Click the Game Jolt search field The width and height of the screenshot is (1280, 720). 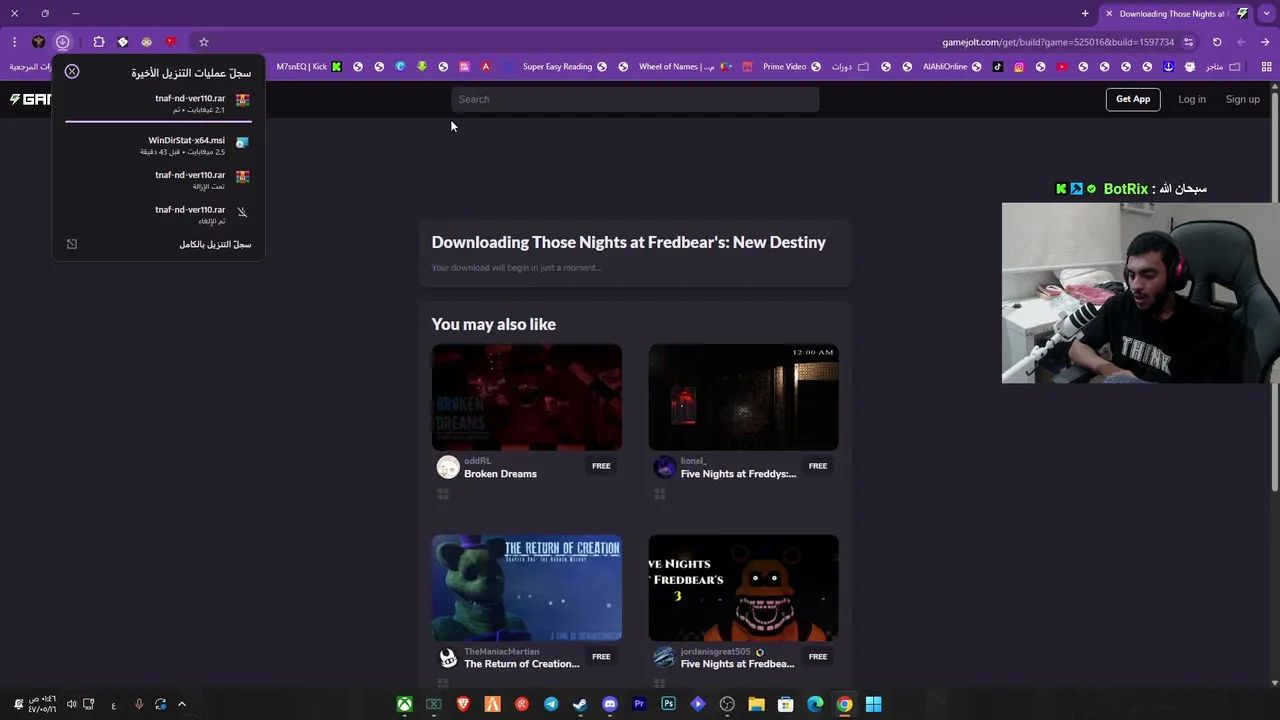[x=635, y=99]
